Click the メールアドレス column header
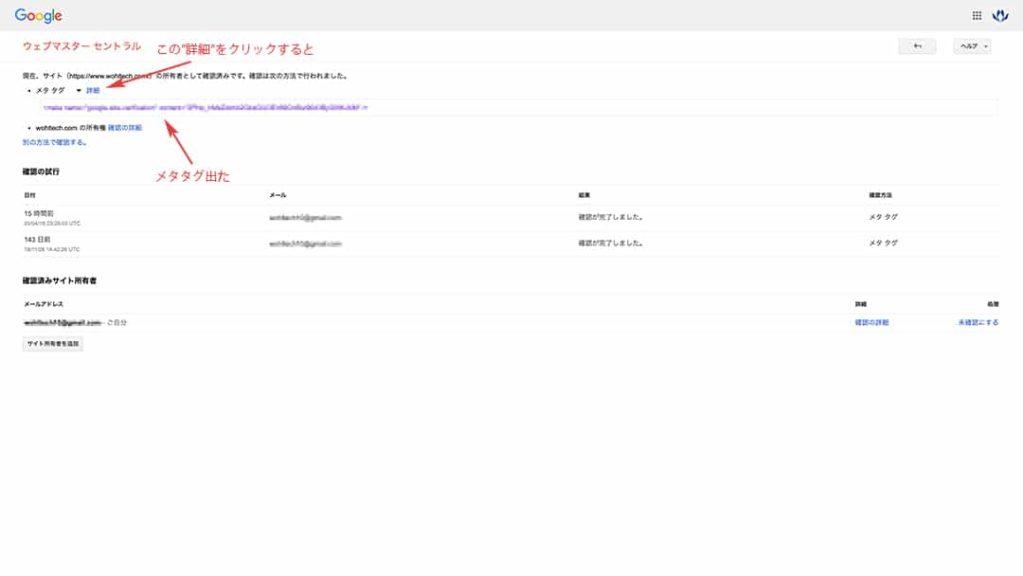 pos(44,304)
